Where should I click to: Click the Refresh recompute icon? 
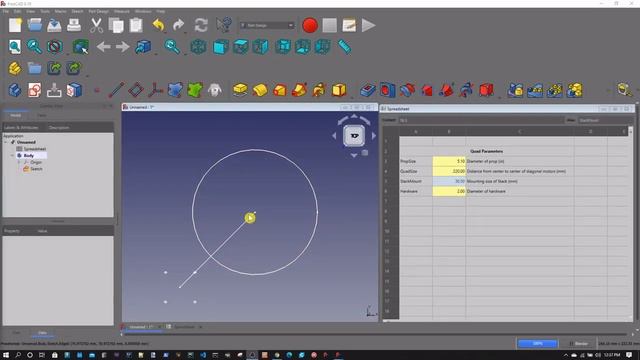201,25
